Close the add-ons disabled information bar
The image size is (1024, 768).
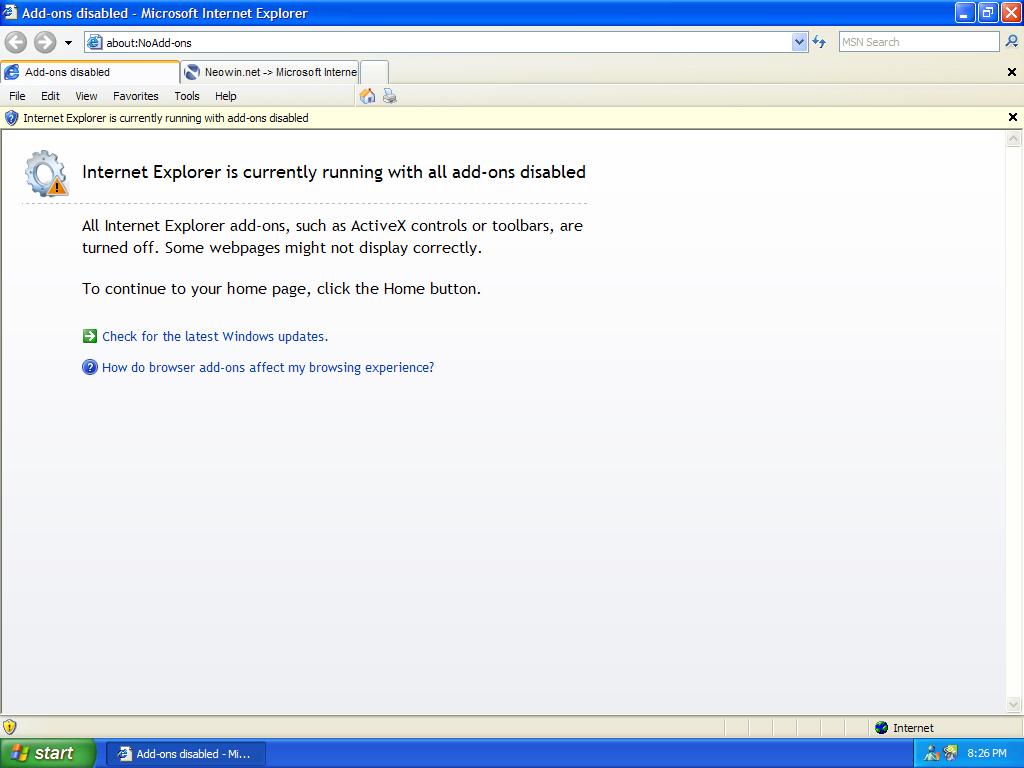pyautogui.click(x=1012, y=118)
